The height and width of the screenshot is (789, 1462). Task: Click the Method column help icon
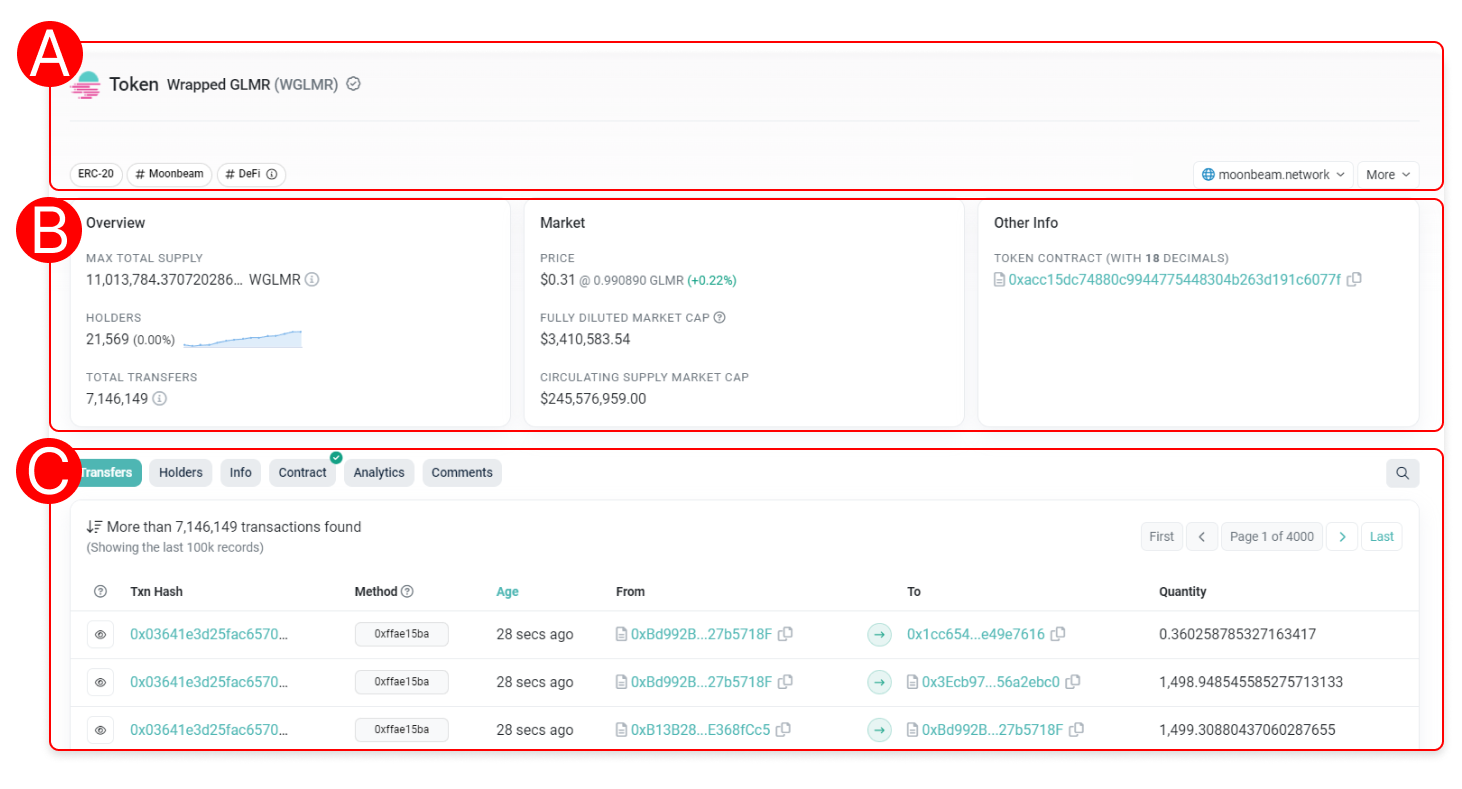point(407,592)
